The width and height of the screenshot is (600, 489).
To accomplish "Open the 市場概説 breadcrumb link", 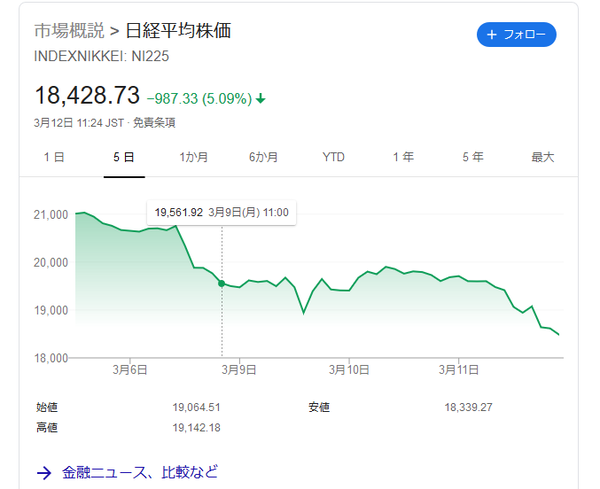I will (69, 31).
